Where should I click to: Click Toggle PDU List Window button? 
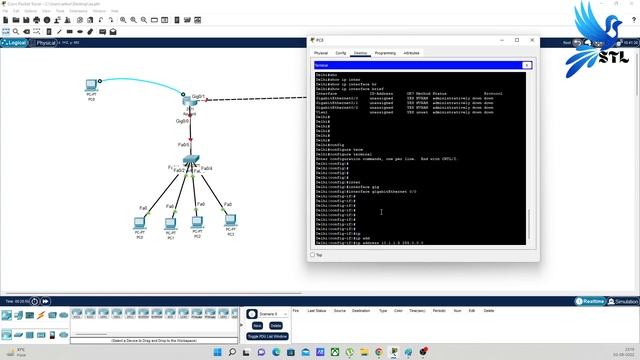click(x=268, y=336)
